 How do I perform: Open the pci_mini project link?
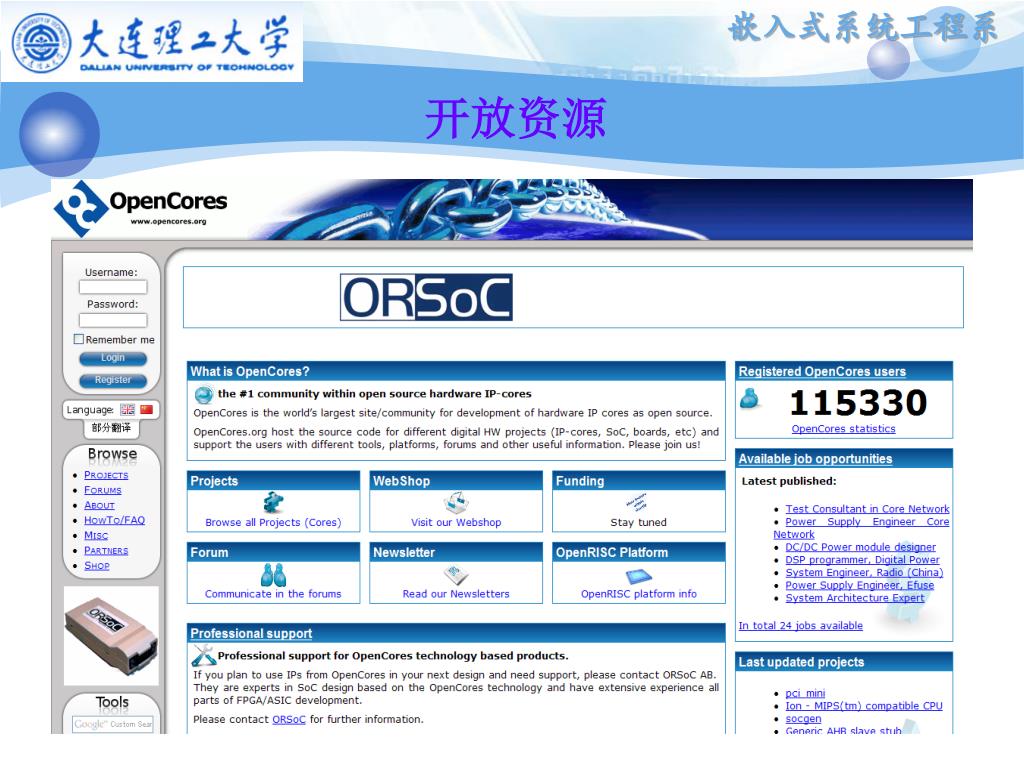[x=805, y=693]
